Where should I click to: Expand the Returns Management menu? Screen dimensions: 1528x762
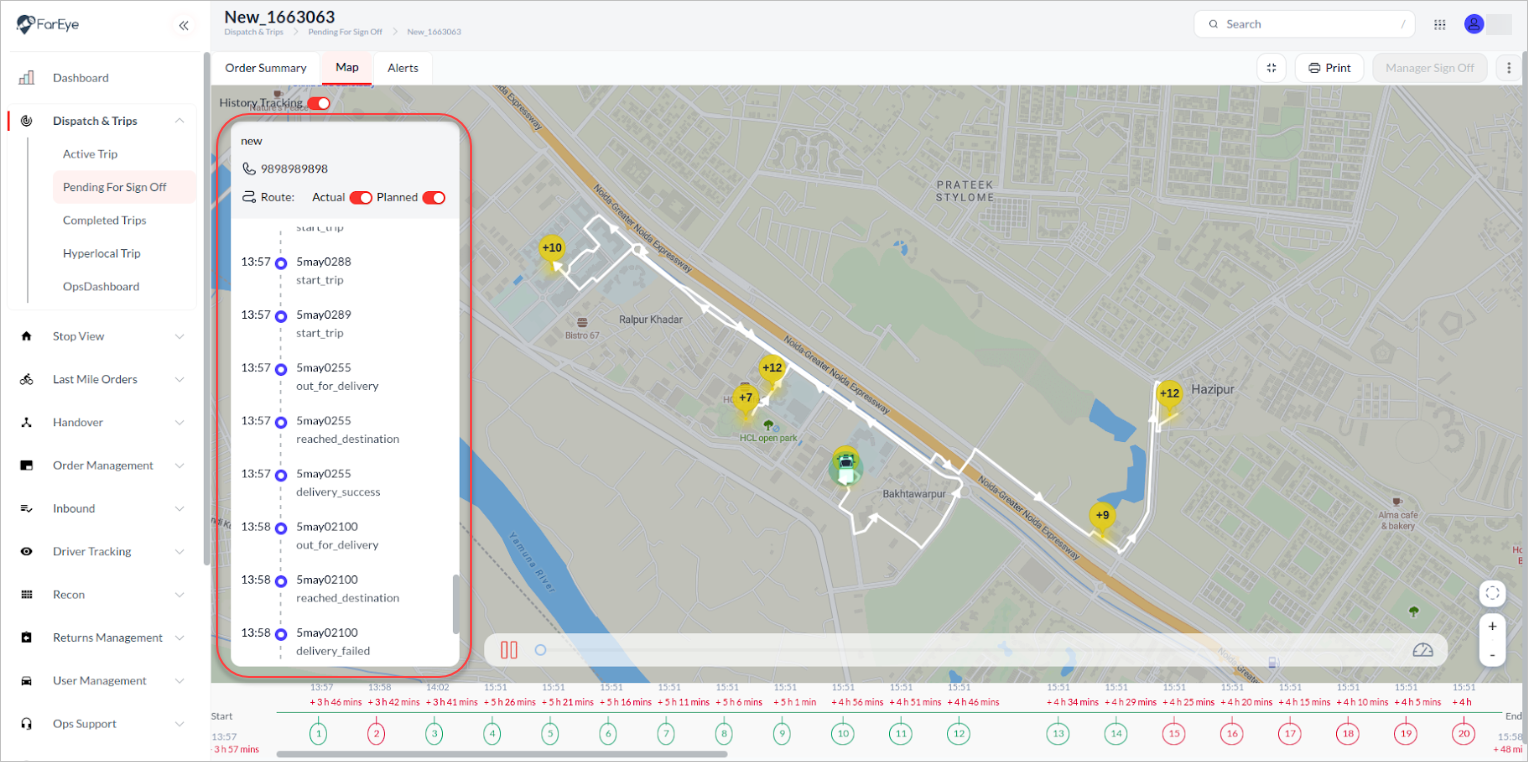[x=180, y=637]
